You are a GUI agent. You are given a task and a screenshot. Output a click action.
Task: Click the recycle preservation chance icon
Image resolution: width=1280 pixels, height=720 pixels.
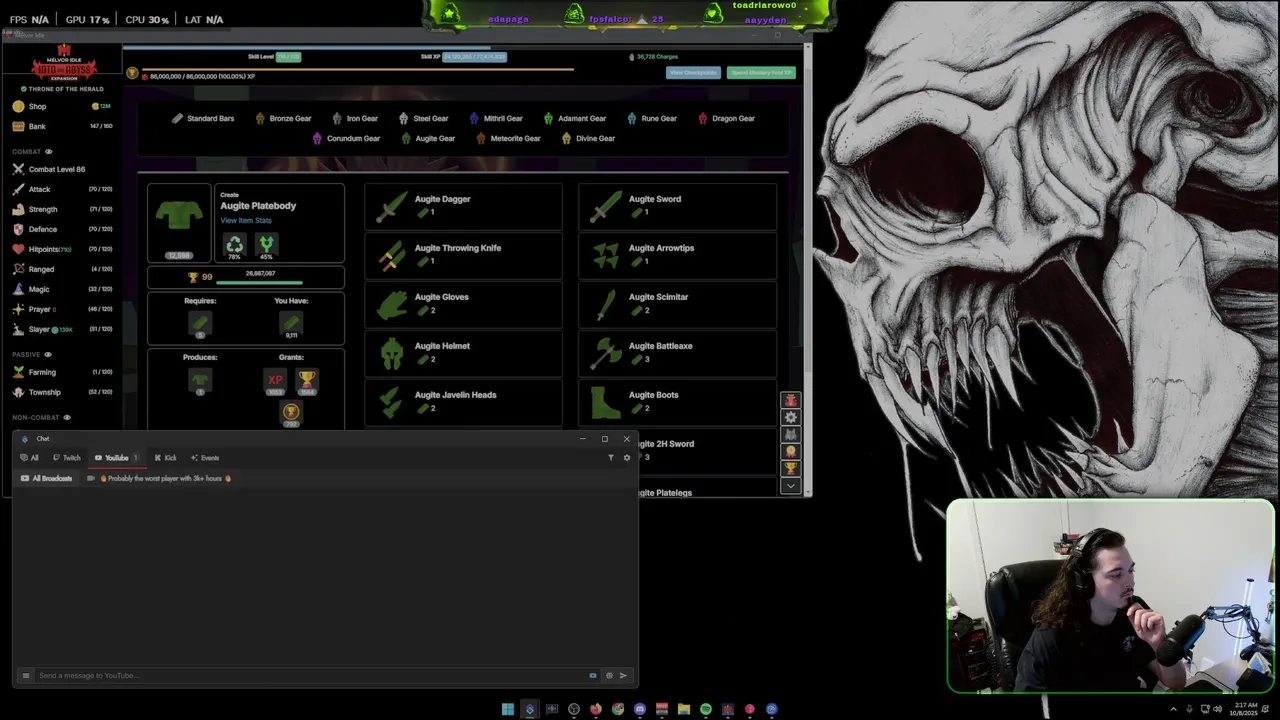(234, 244)
